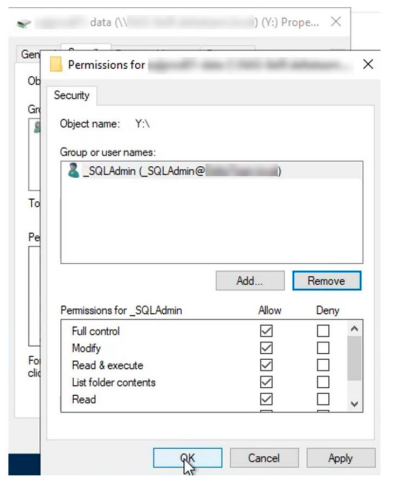Click the Read & execute permission label
Viewport: 396px width, 489px height.
(107, 365)
